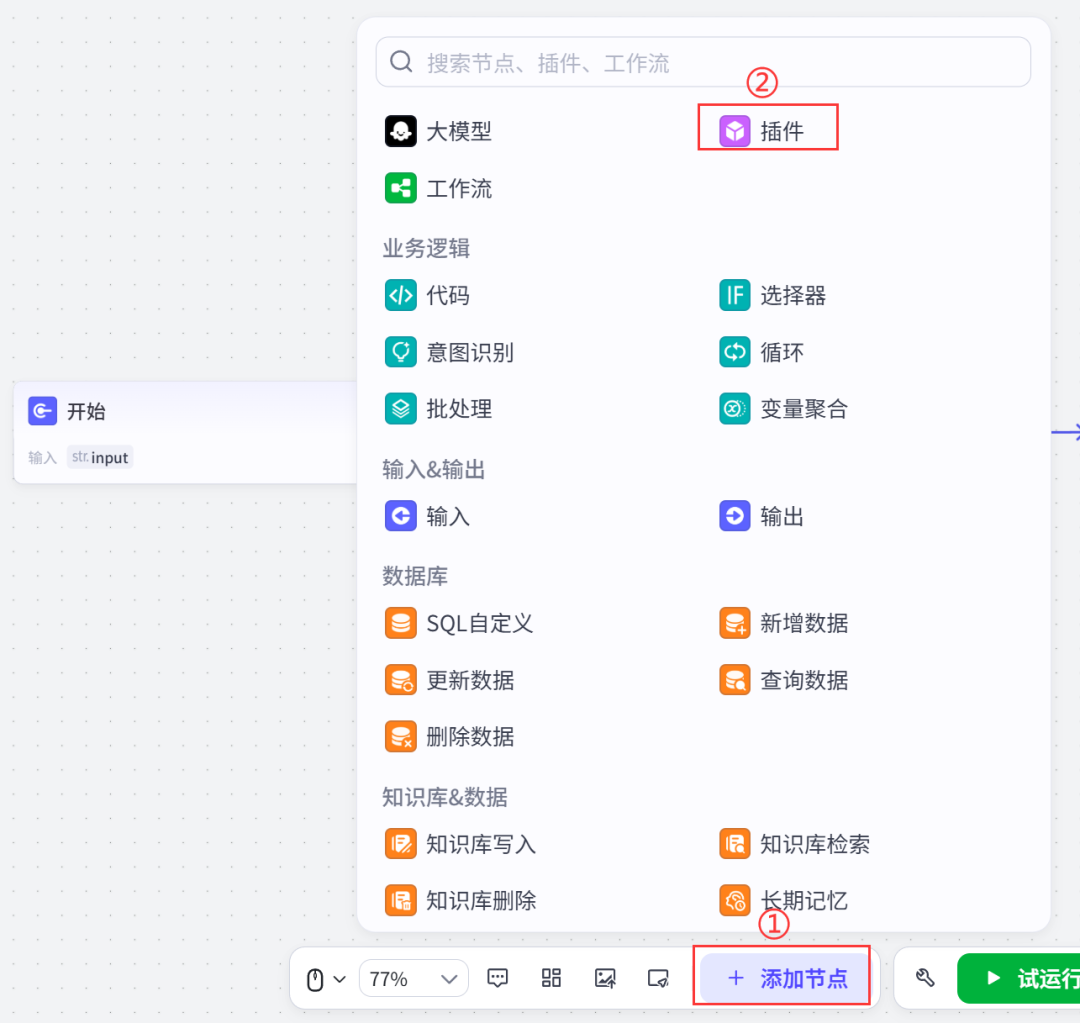Screen dimensions: 1080x1023
Task: Select the 选择器 menu entry label
Action: [x=793, y=296]
